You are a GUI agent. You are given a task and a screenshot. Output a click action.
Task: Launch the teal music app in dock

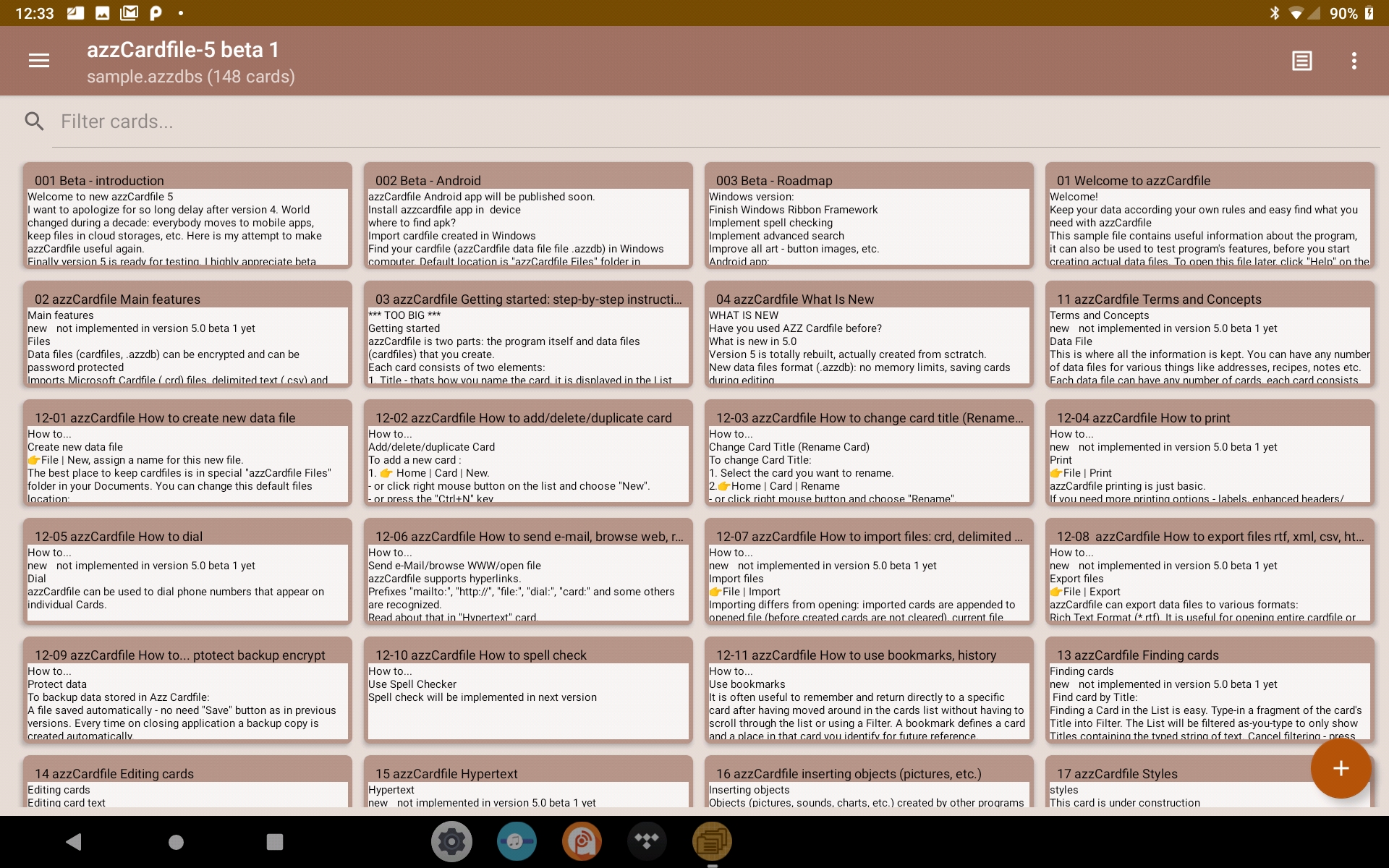[x=517, y=841]
